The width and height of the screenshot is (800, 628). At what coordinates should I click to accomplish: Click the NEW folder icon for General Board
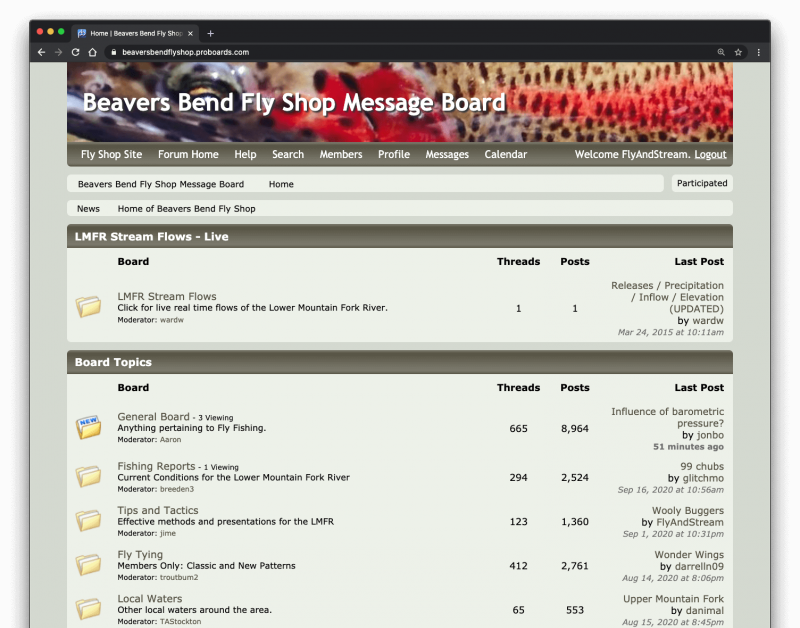pyautogui.click(x=88, y=427)
